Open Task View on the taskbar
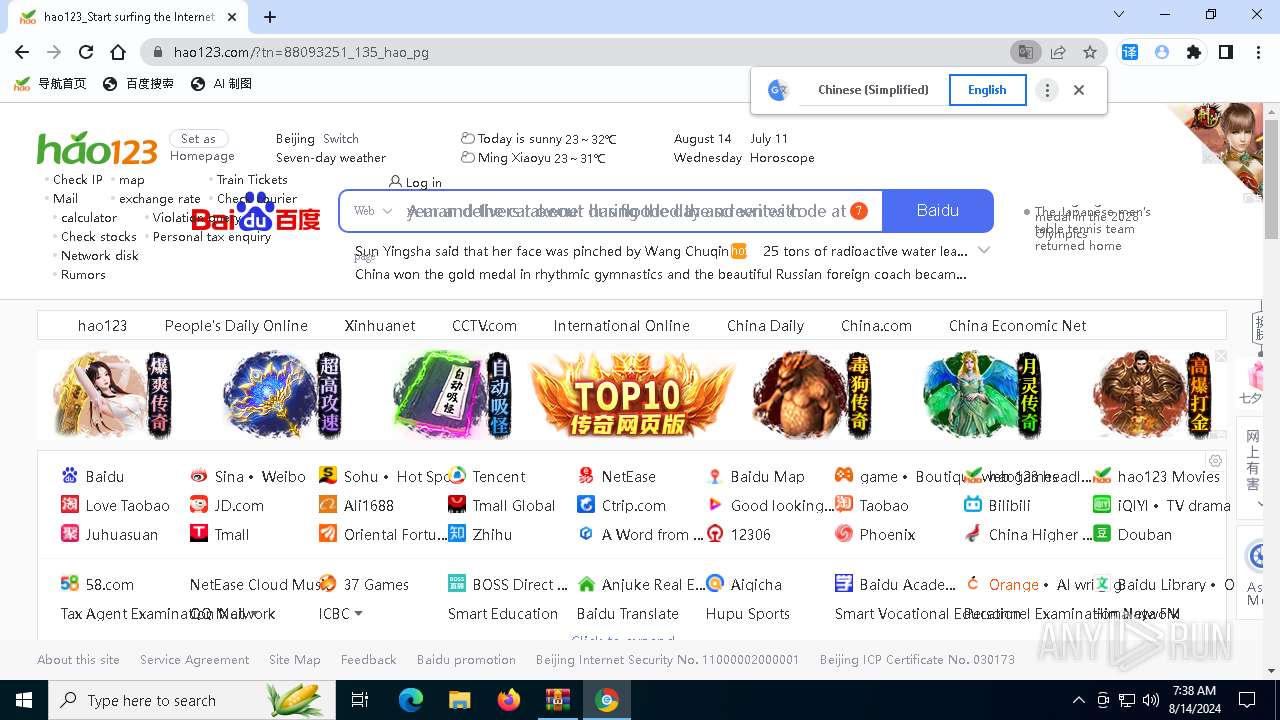Image resolution: width=1280 pixels, height=720 pixels. 360,700
